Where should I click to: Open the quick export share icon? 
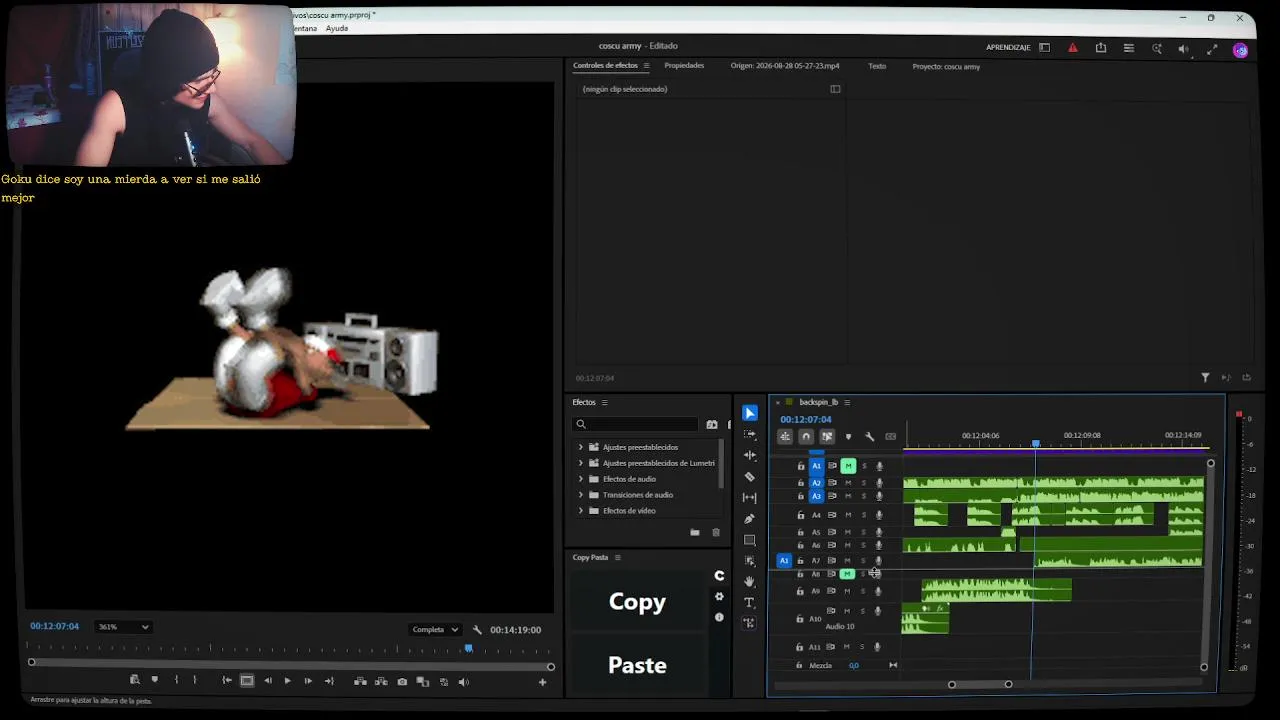(1101, 47)
